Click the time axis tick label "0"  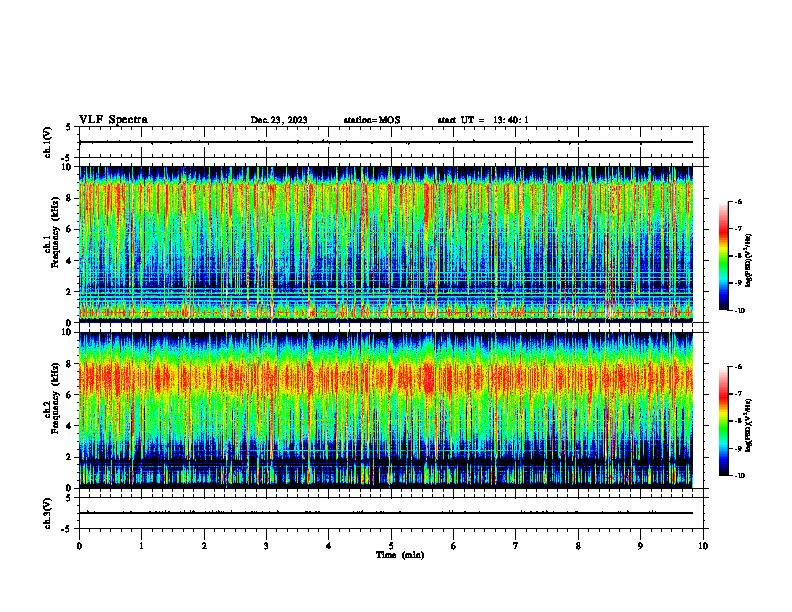[x=79, y=546]
